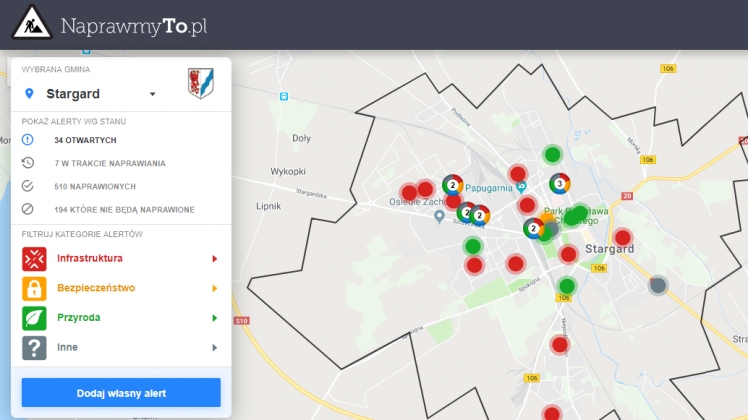Expand the Przyroda category arrow
The image size is (748, 420).
(x=214, y=318)
